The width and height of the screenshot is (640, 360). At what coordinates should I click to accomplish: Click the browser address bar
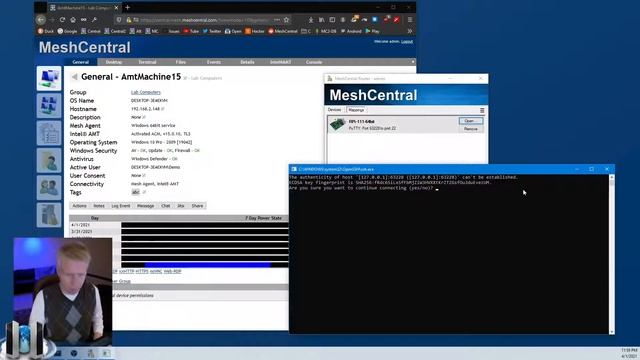pyautogui.click(x=204, y=20)
